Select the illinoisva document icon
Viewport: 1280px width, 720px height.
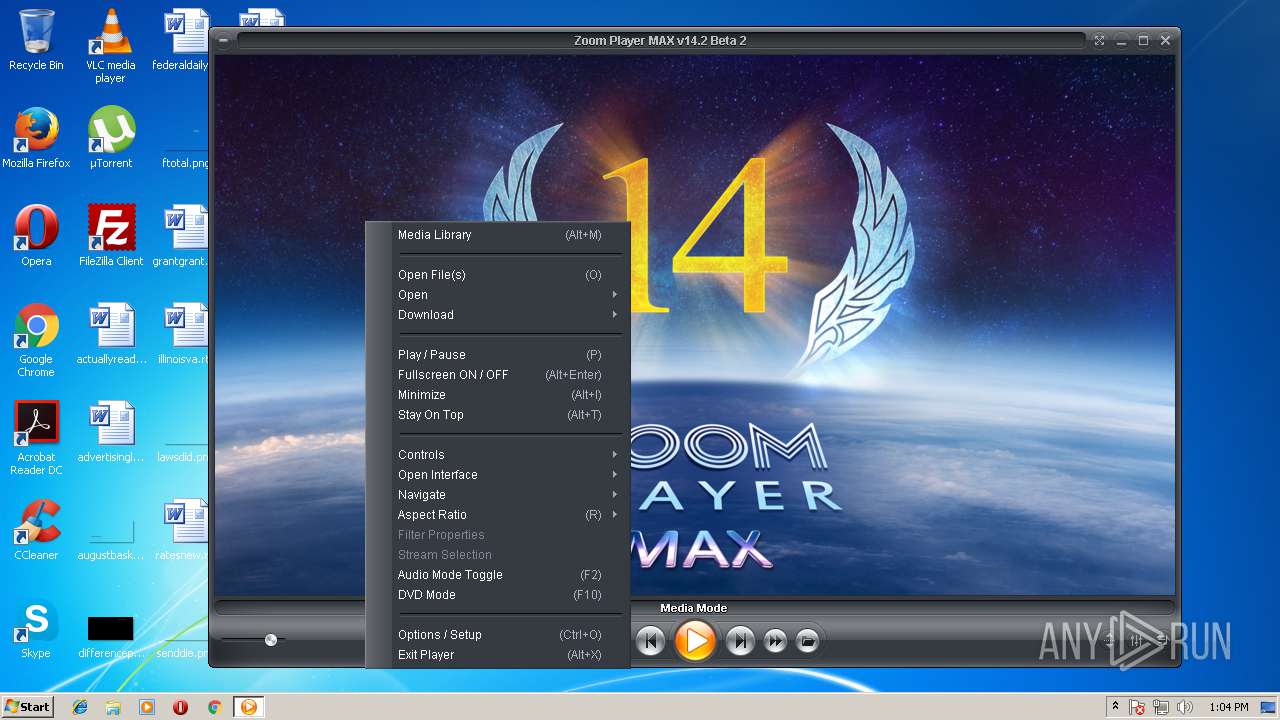(181, 334)
